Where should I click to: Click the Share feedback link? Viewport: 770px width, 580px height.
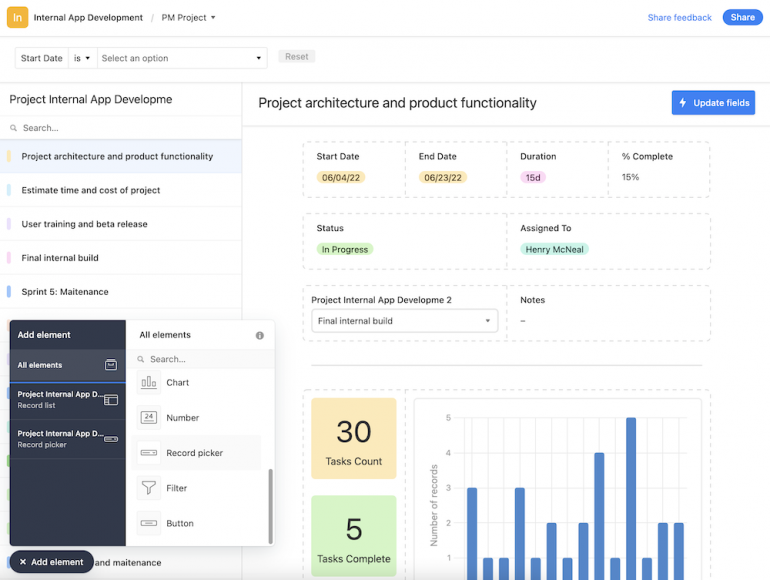coord(679,17)
